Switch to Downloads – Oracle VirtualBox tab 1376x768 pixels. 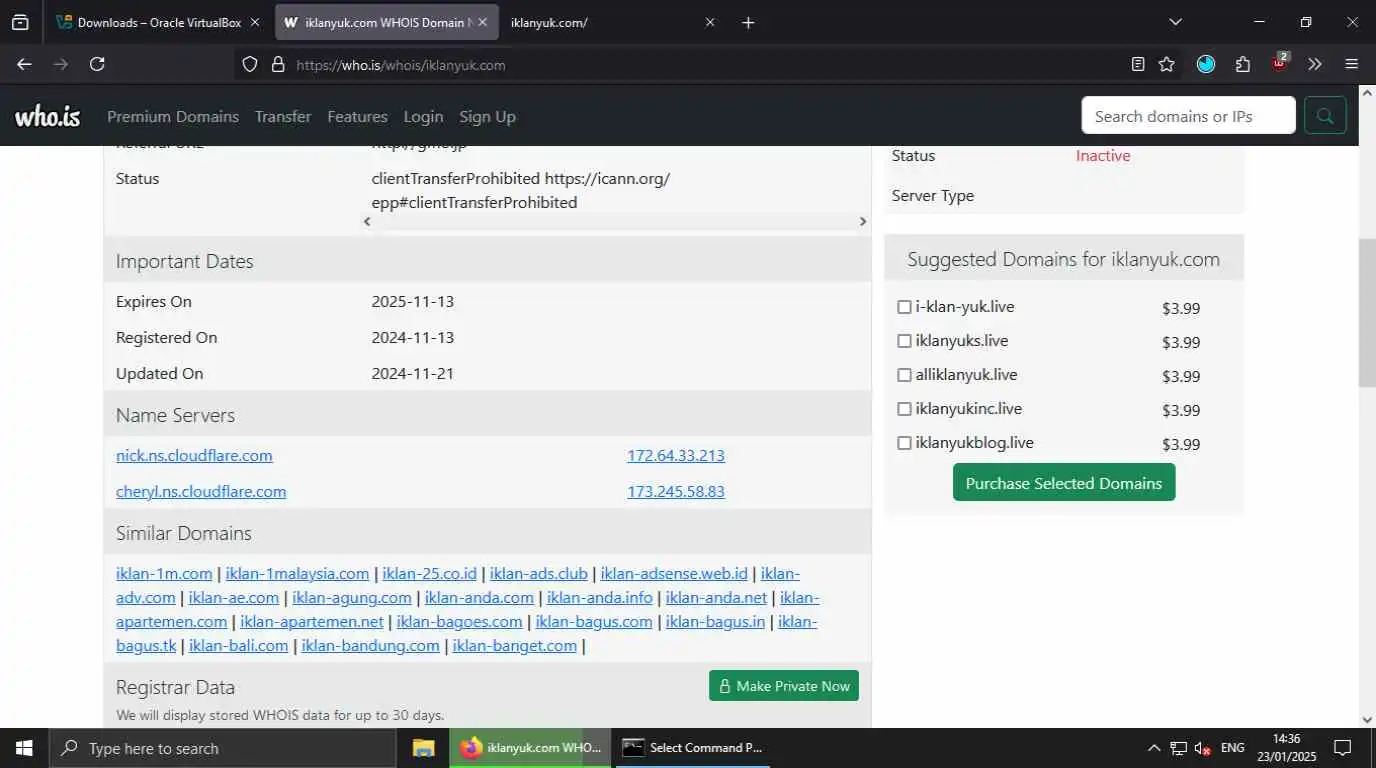(158, 22)
